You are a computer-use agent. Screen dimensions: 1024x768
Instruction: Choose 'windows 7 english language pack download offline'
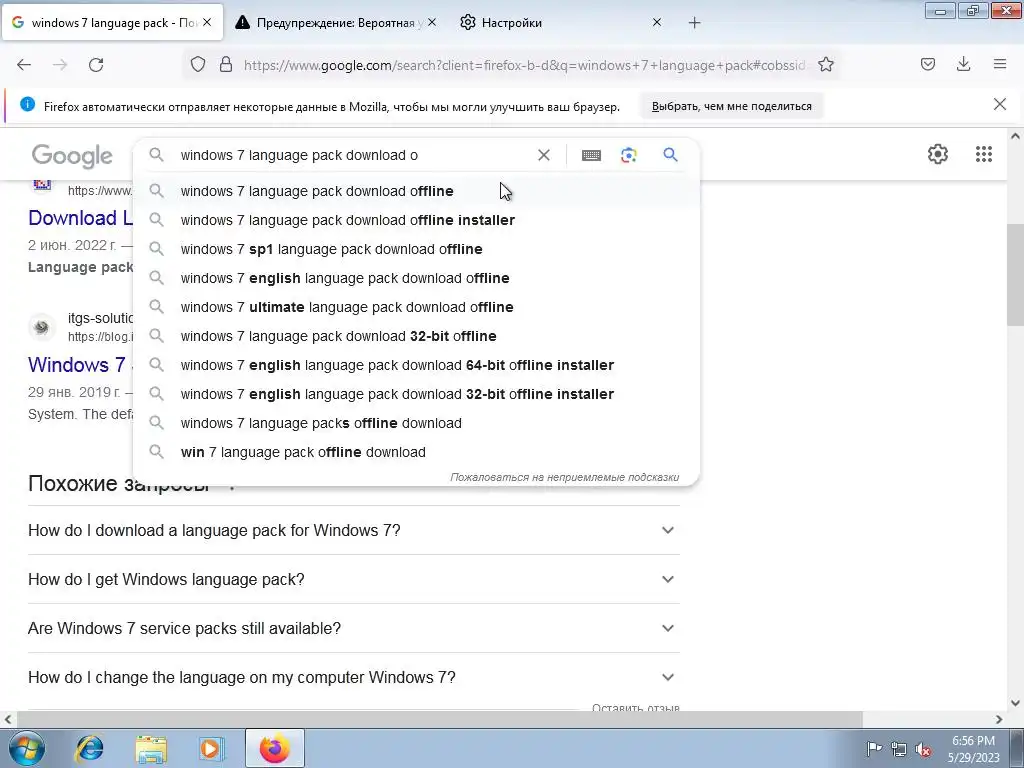click(x=416, y=278)
